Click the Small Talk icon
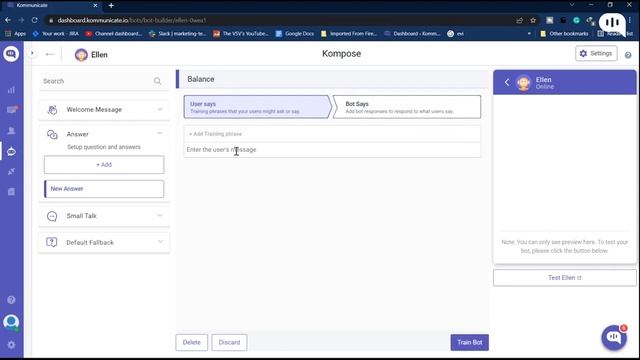This screenshot has height=360, width=640. coord(52,216)
